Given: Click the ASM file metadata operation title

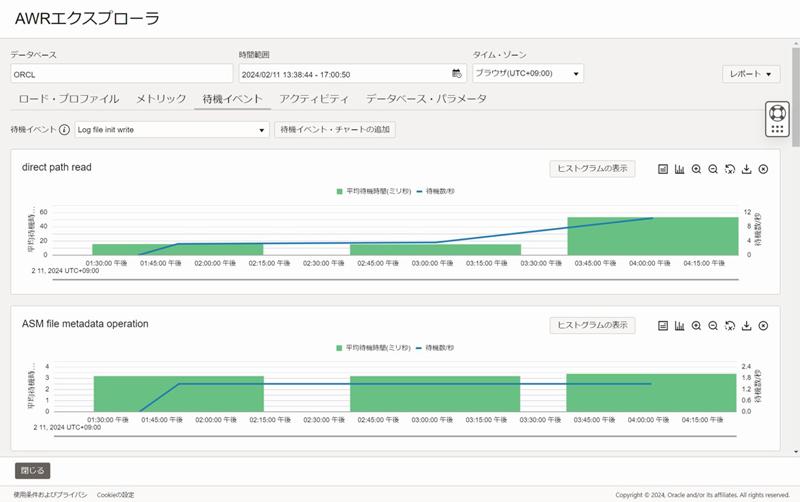Looking at the screenshot, I should 85,324.
